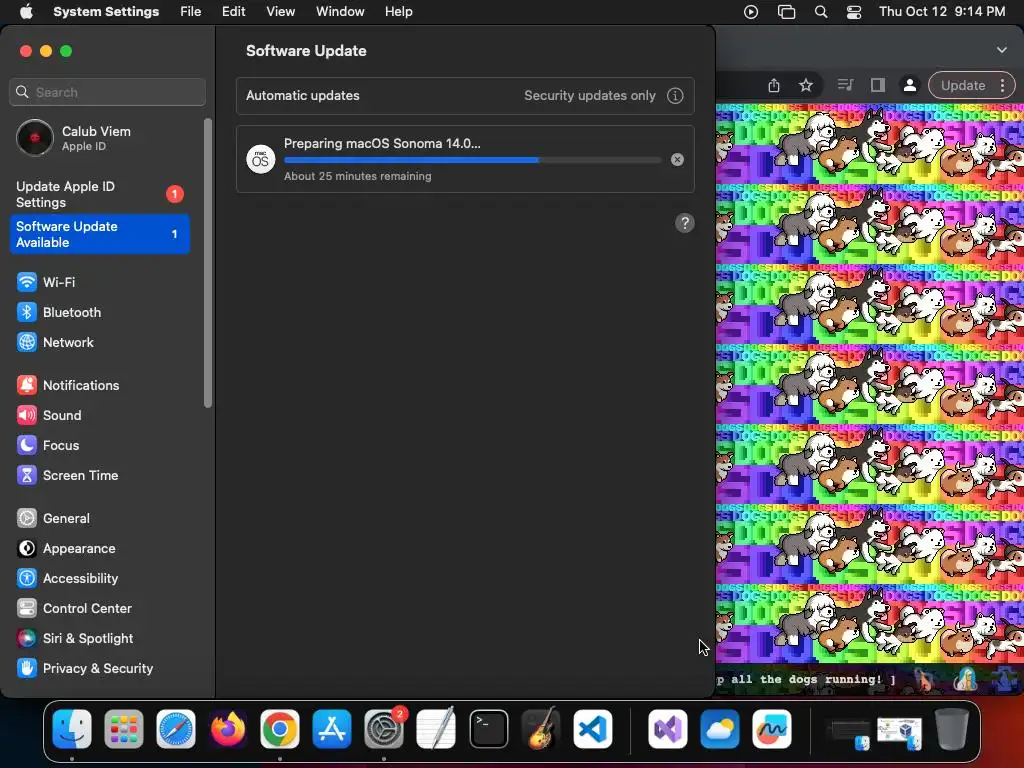
Task: Open Terminal from the Dock
Action: pos(488,729)
